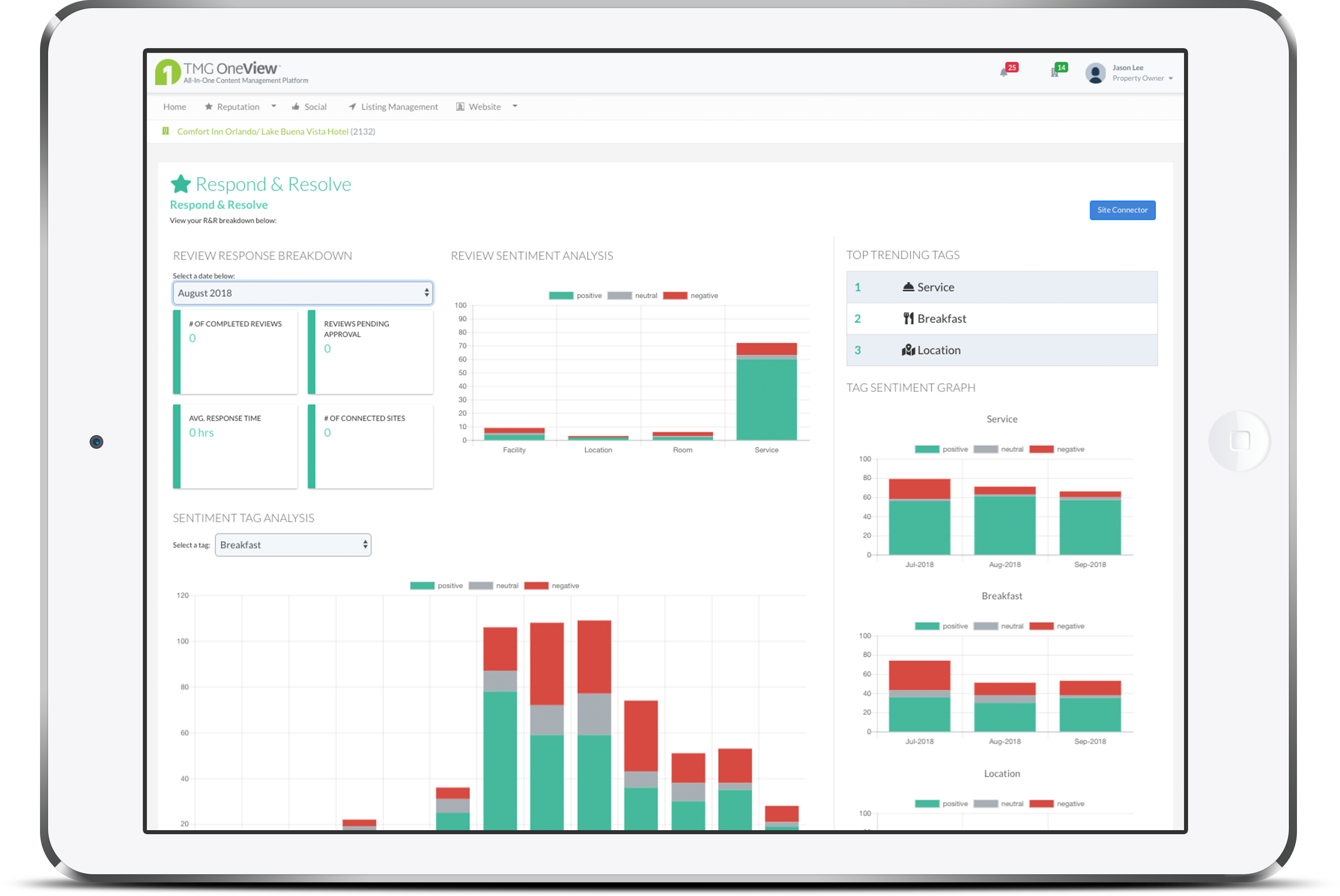
Task: Toggle positive legend in Breakfast tag graph
Action: (x=941, y=626)
